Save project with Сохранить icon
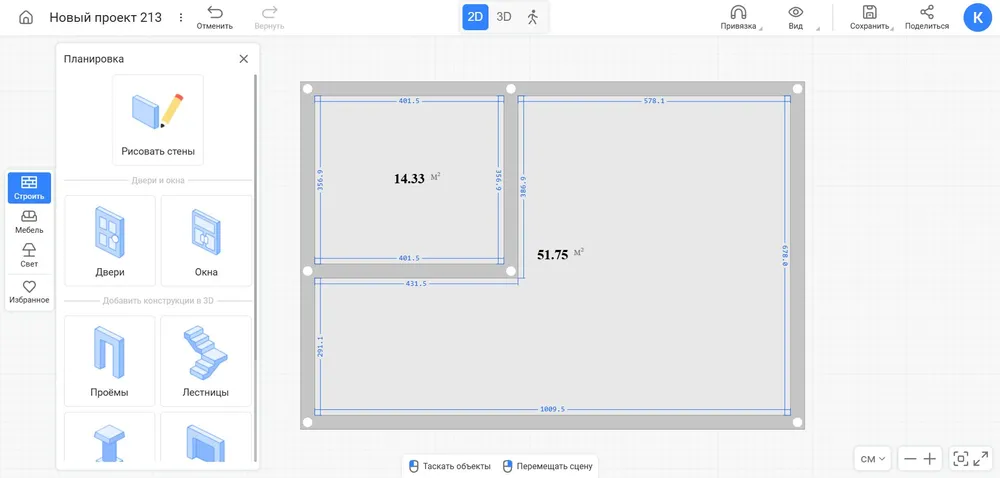This screenshot has width=1000, height=478. pos(869,17)
